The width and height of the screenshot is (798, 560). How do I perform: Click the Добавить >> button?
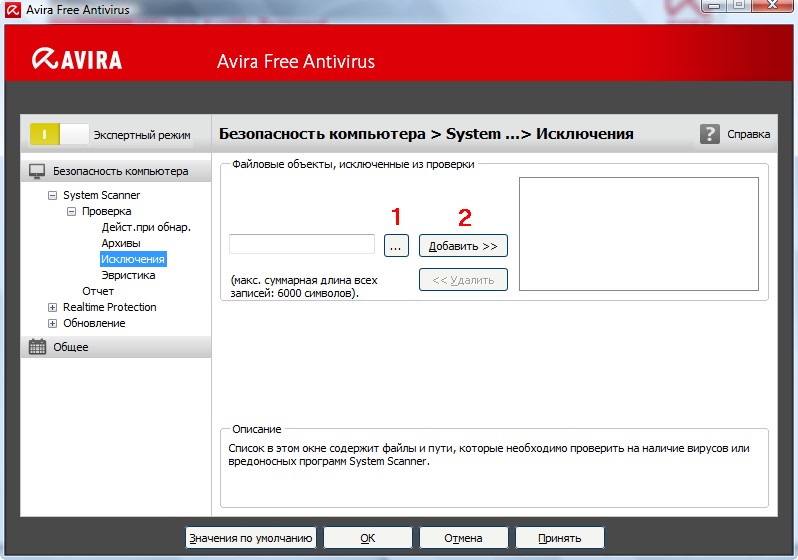pyautogui.click(x=463, y=245)
